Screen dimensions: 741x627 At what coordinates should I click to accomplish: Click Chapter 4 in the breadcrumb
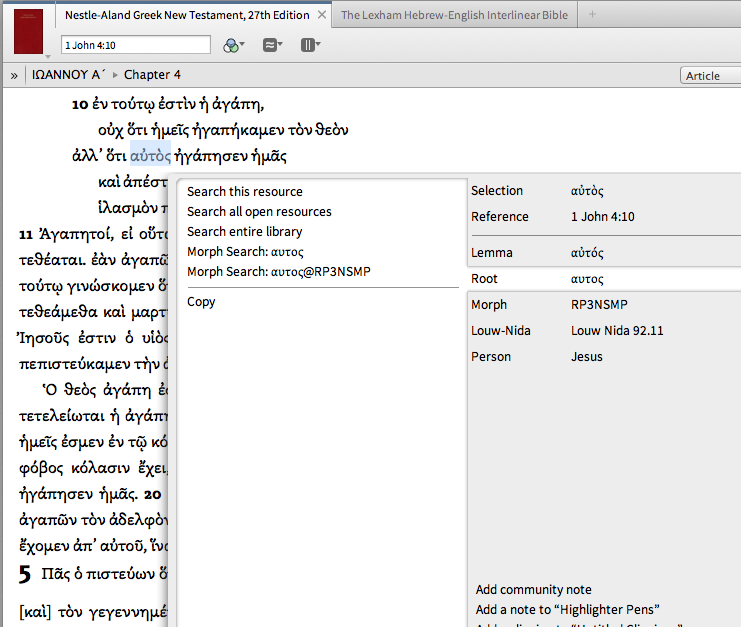tap(152, 75)
